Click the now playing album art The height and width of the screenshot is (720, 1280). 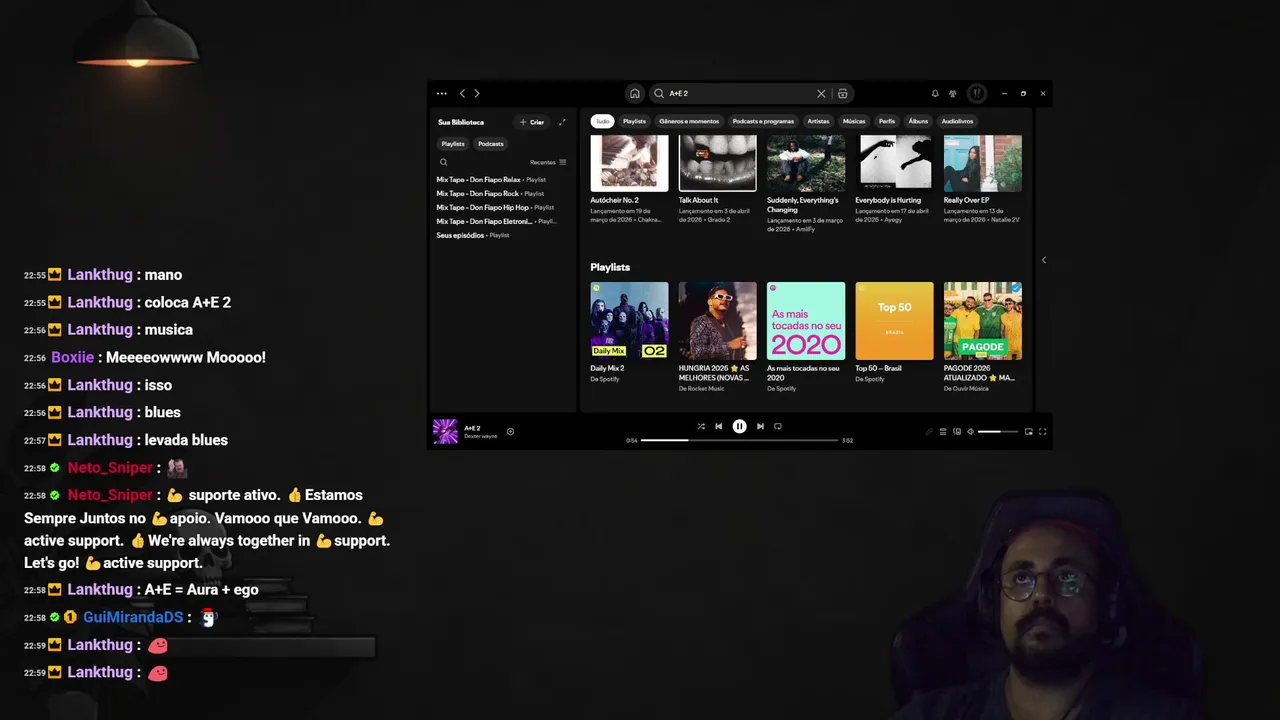tap(445, 431)
